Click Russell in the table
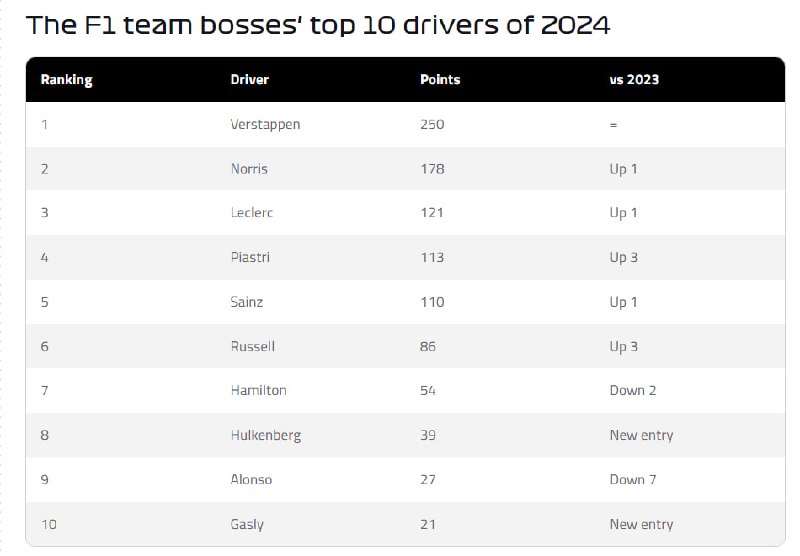Viewport: 800px width, 556px height. click(253, 346)
